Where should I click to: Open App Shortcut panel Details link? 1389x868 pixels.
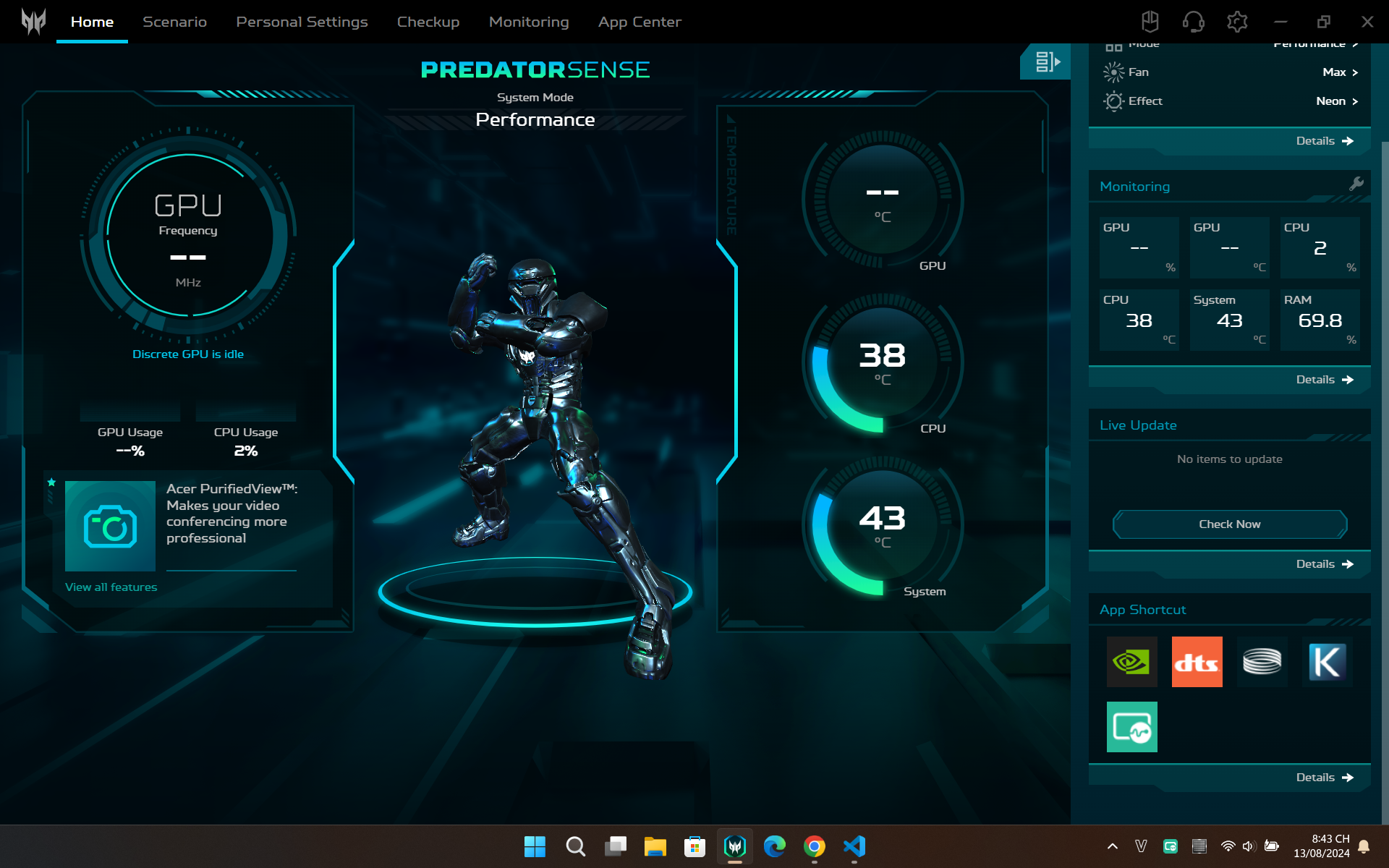[1324, 778]
